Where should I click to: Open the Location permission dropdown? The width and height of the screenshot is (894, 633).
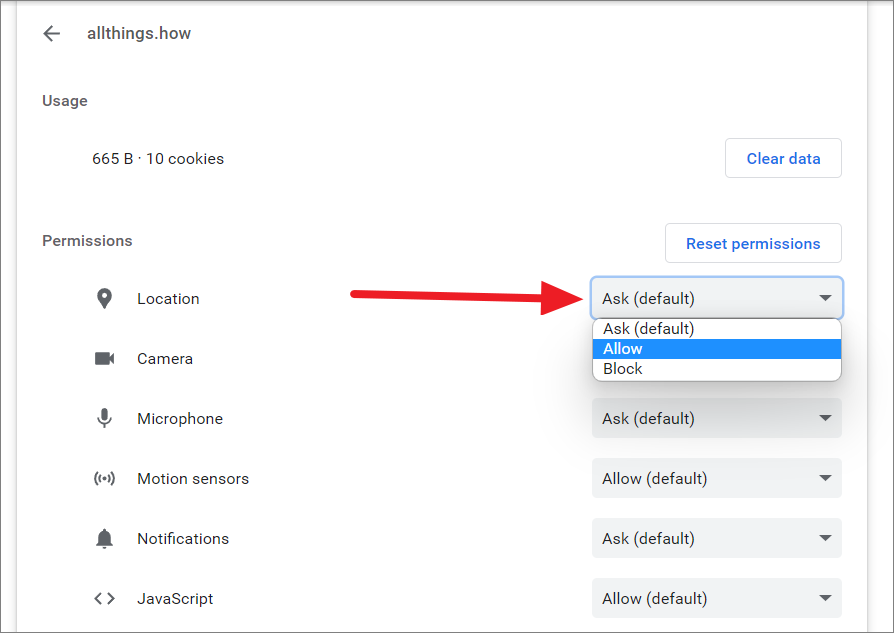[x=717, y=298]
